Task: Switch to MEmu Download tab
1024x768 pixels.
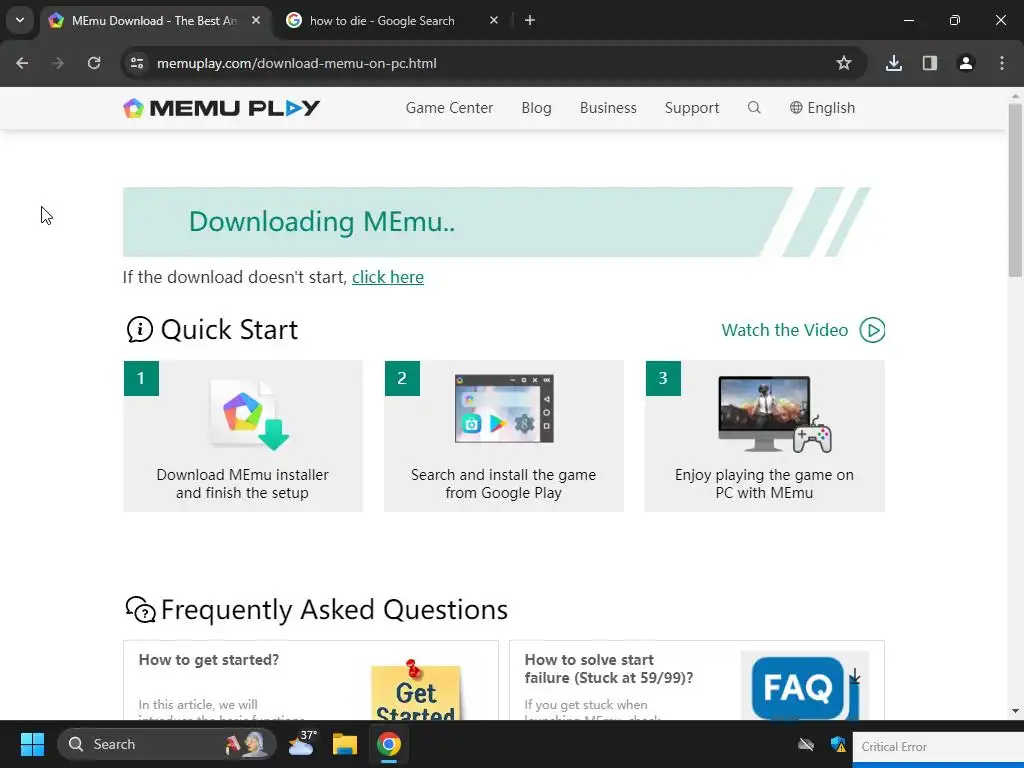Action: click(155, 20)
